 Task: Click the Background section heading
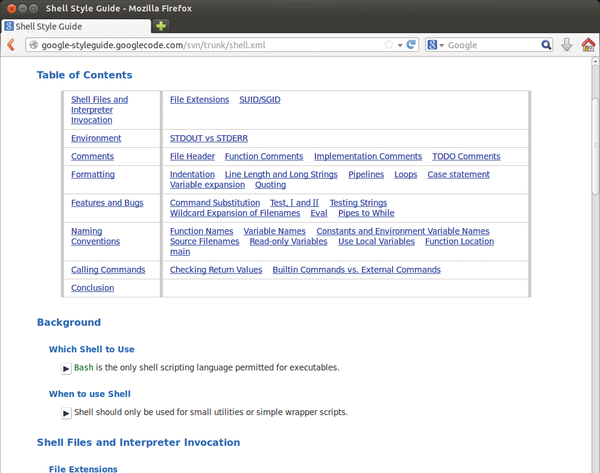pyautogui.click(x=69, y=322)
